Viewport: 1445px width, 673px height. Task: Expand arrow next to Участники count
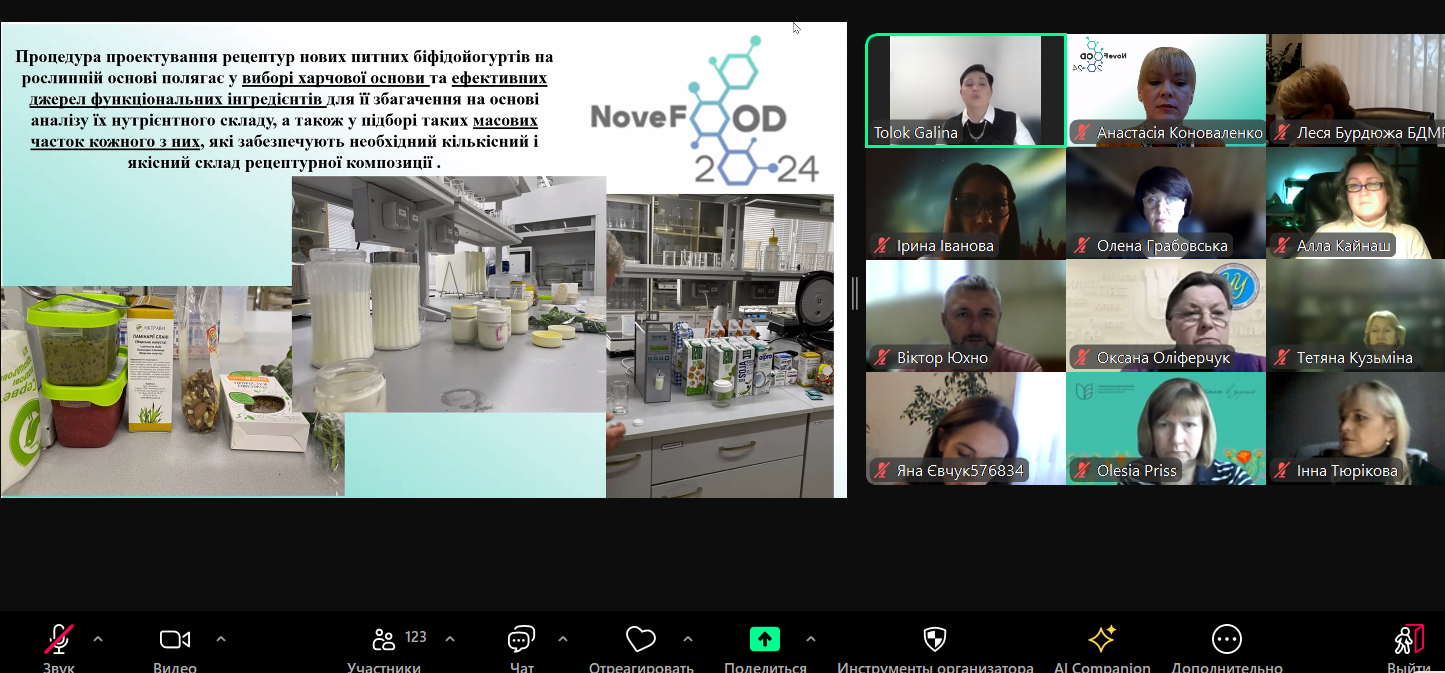[x=450, y=639]
